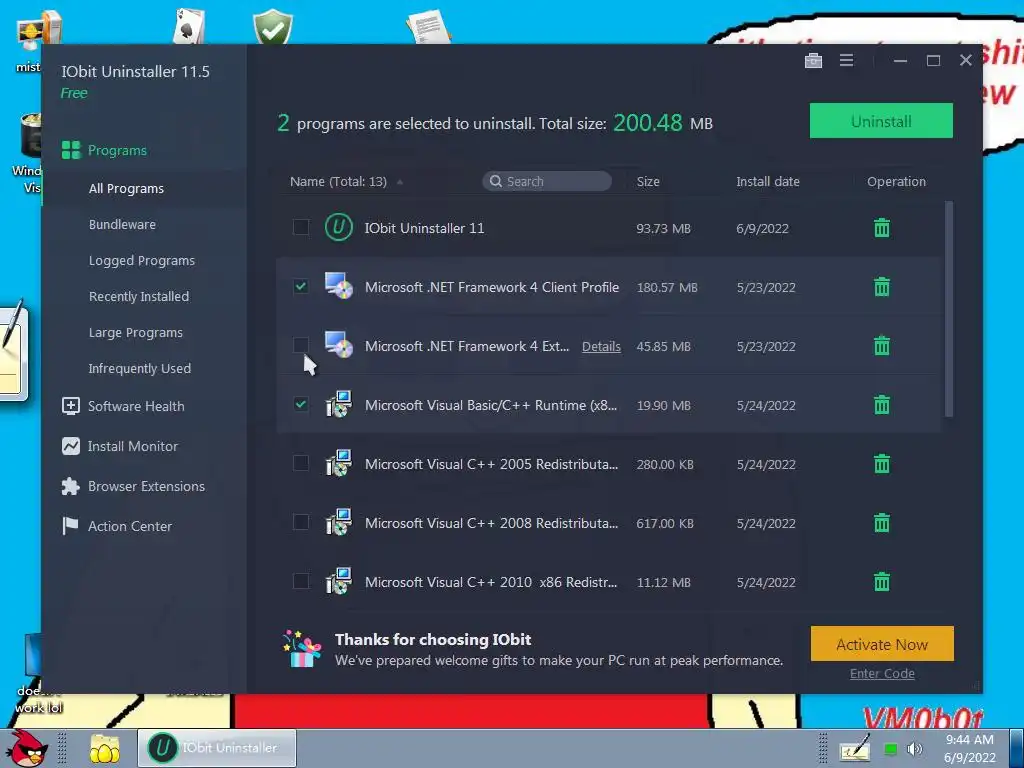Click the program list vertical scrollbar

pos(948,309)
